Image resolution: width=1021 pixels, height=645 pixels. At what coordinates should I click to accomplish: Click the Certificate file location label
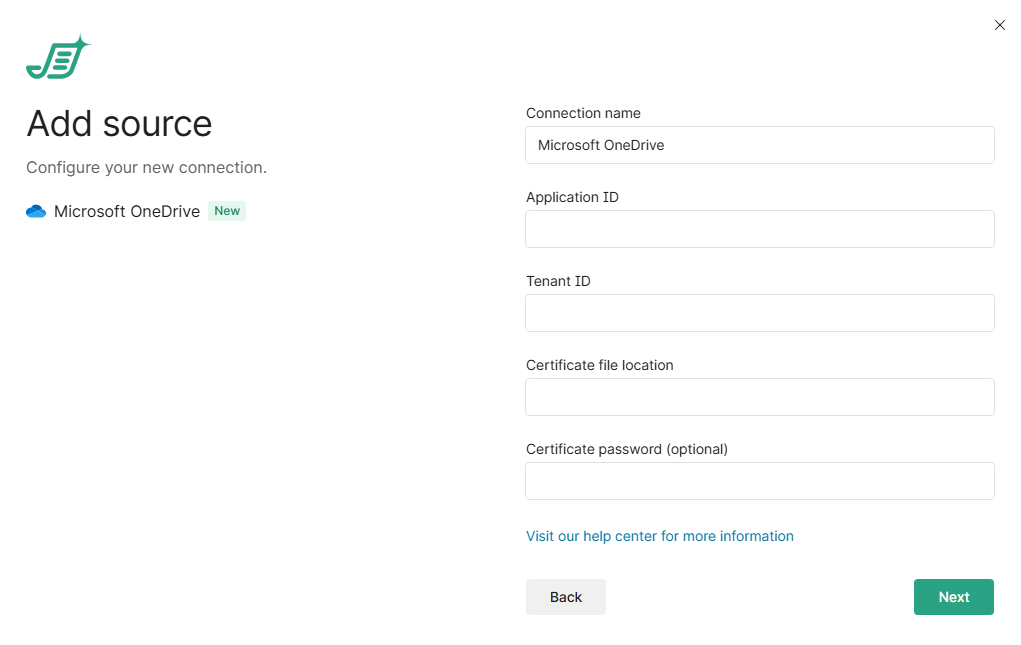(599, 365)
